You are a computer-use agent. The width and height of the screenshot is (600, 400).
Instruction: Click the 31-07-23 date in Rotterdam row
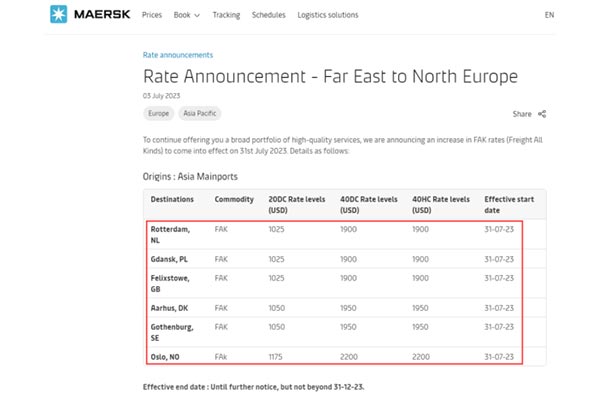499,229
